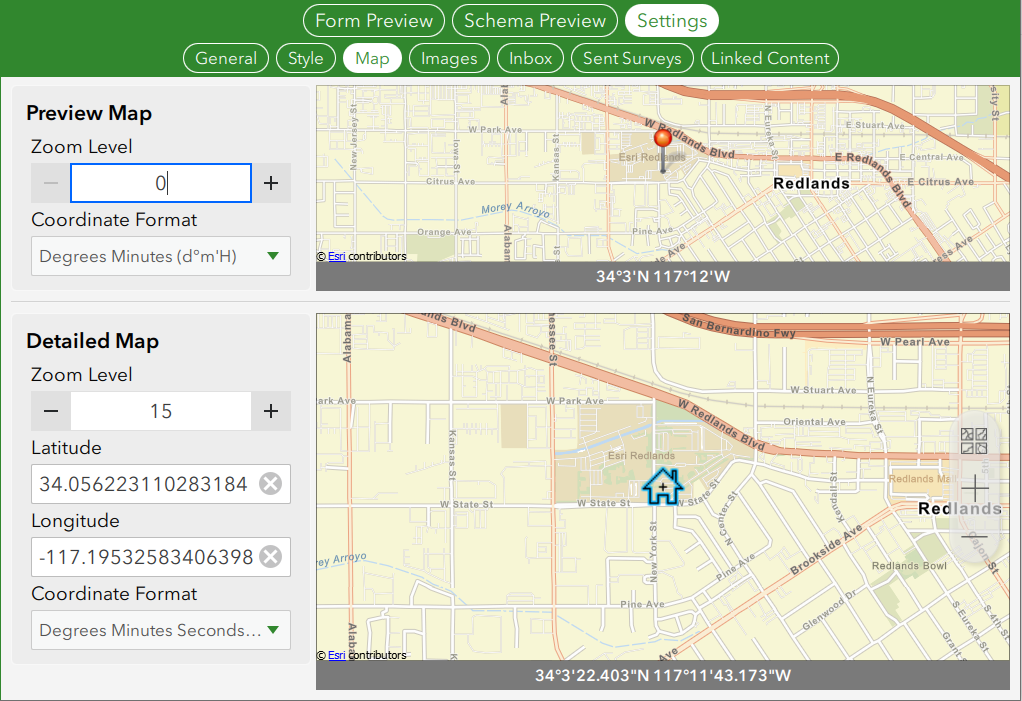This screenshot has width=1022, height=701.
Task: Open the Detailed Map Coordinate Format dropdown
Action: tap(160, 630)
